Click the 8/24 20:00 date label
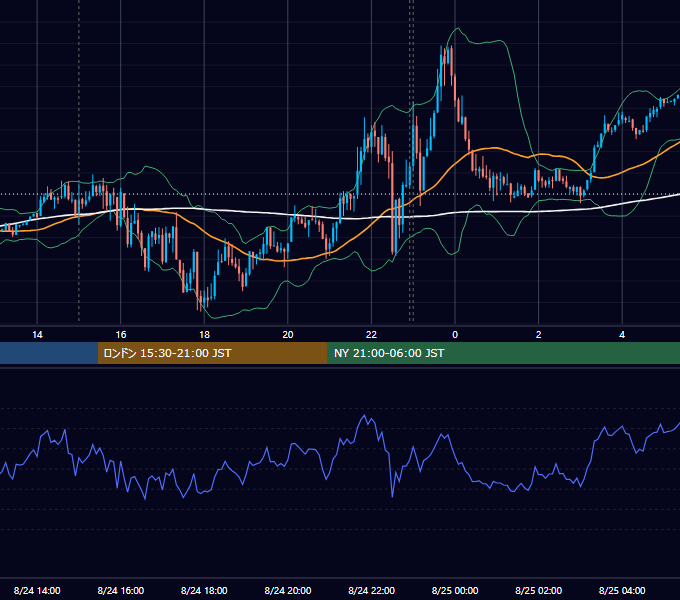This screenshot has height=600, width=680. pyautogui.click(x=288, y=590)
